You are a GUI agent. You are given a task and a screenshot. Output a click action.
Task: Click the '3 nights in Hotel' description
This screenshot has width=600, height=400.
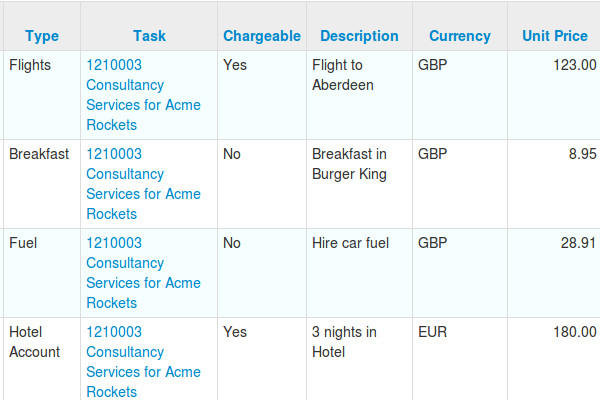[x=344, y=342]
